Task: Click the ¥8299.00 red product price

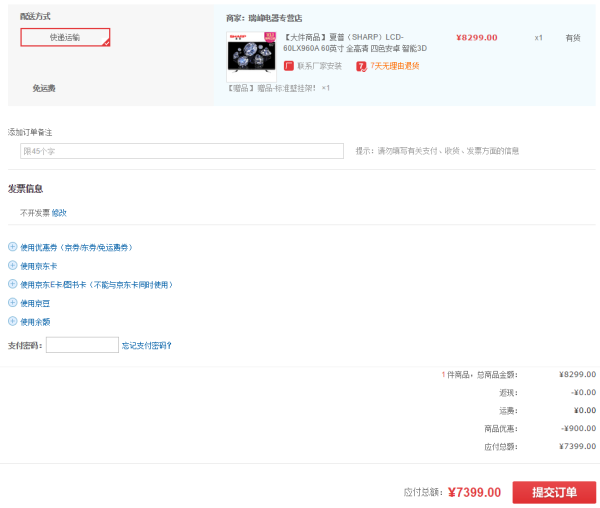Action: pyautogui.click(x=477, y=37)
